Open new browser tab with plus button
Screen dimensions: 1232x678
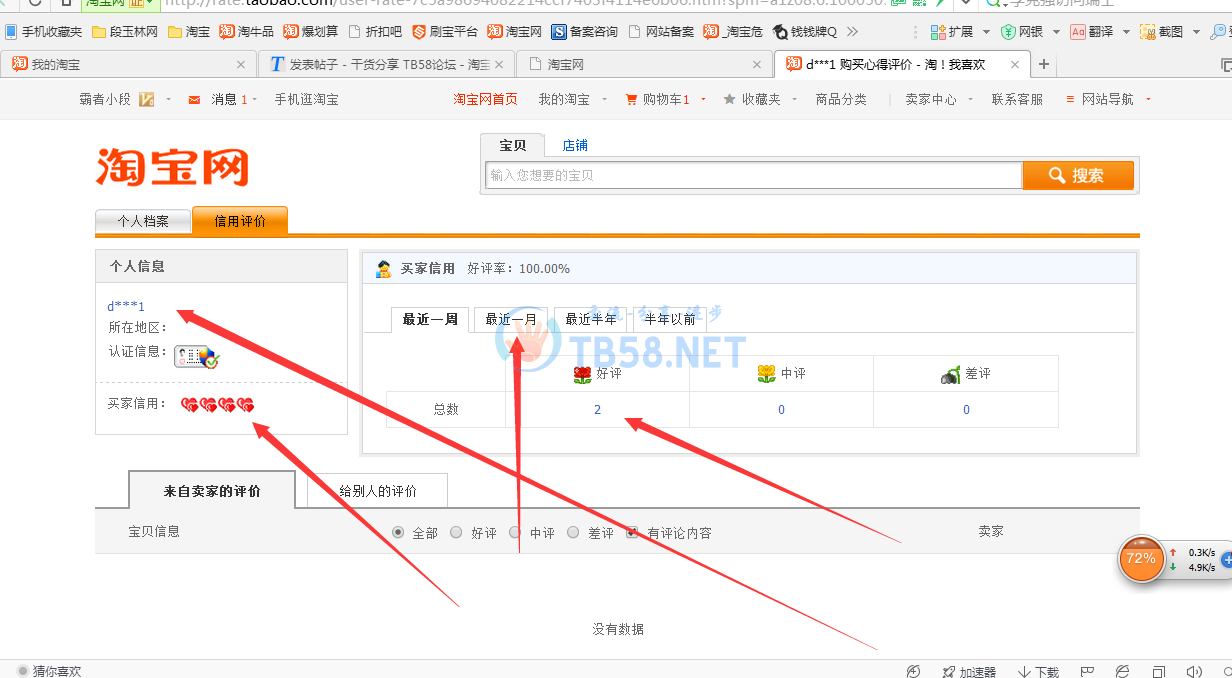[1044, 65]
